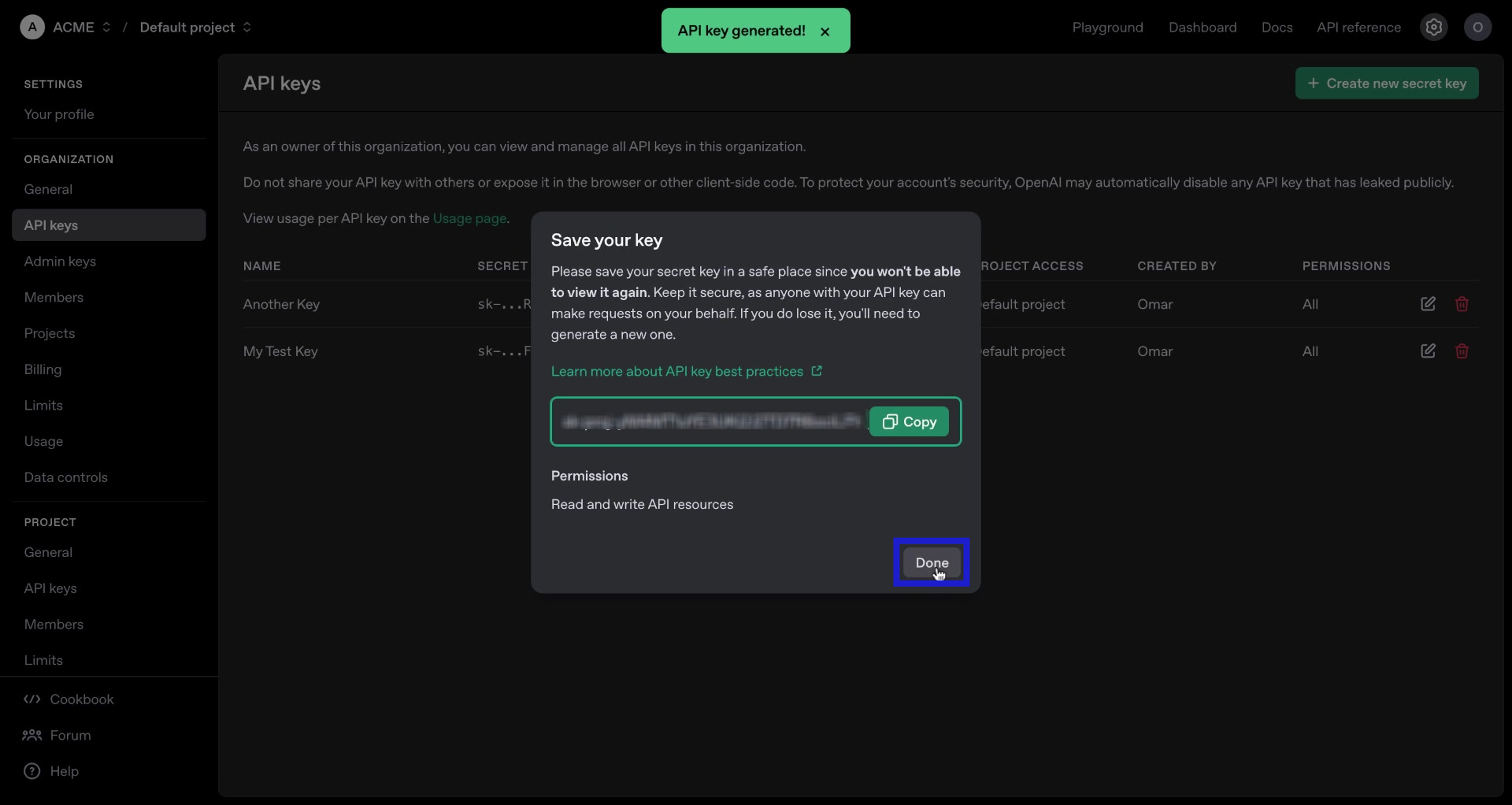Open Data controls settings
Viewport: 1512px width, 805px height.
tap(66, 477)
